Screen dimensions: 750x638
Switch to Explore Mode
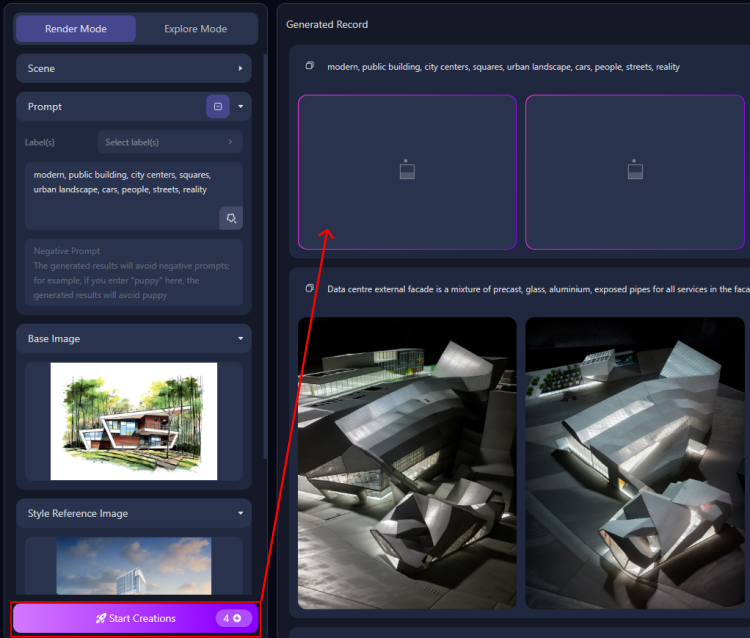195,29
